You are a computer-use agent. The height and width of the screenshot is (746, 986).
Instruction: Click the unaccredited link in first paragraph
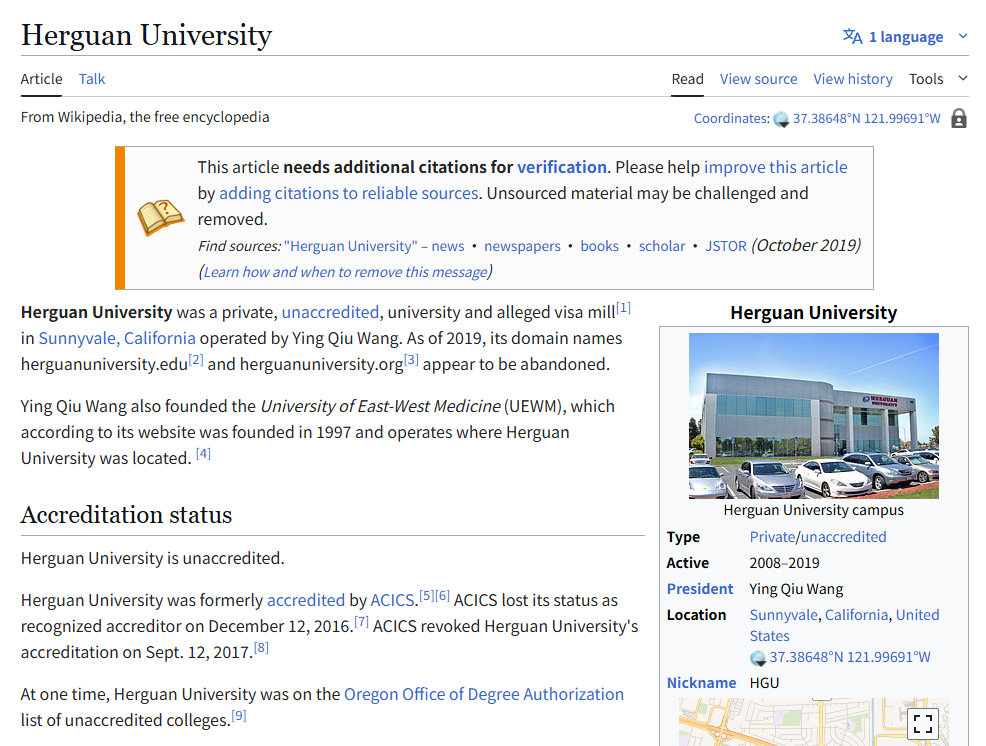[x=330, y=312]
